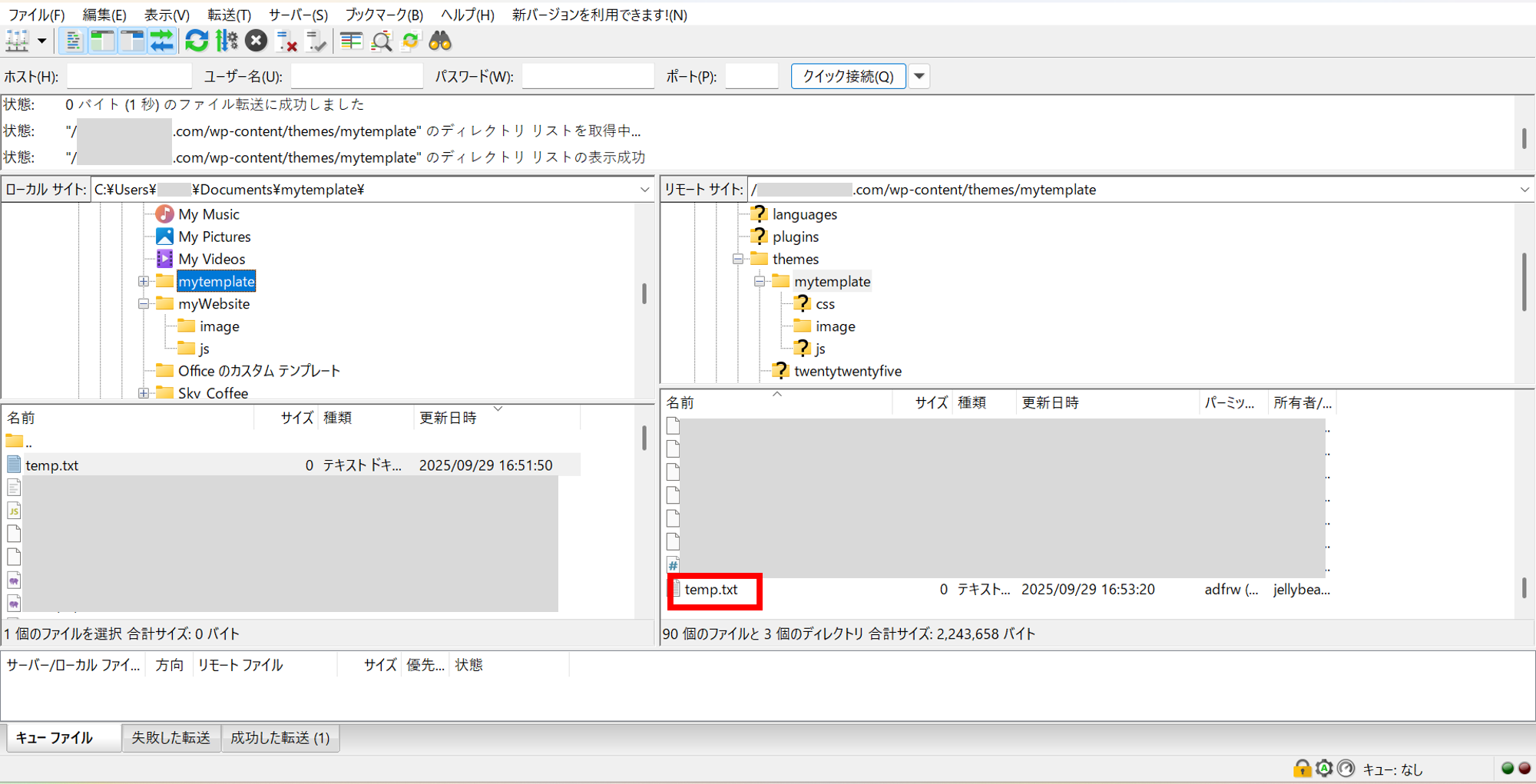Click the クイック接続(Q) button
This screenshot has width=1536, height=784.
(x=848, y=76)
